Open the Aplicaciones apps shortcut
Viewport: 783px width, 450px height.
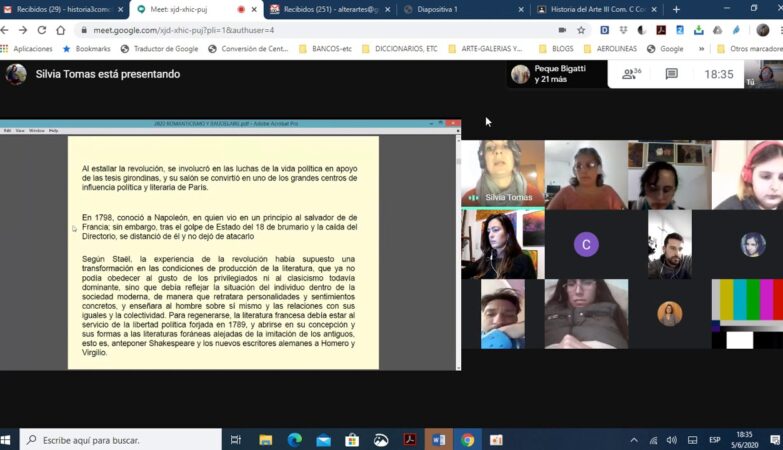click(x=26, y=49)
